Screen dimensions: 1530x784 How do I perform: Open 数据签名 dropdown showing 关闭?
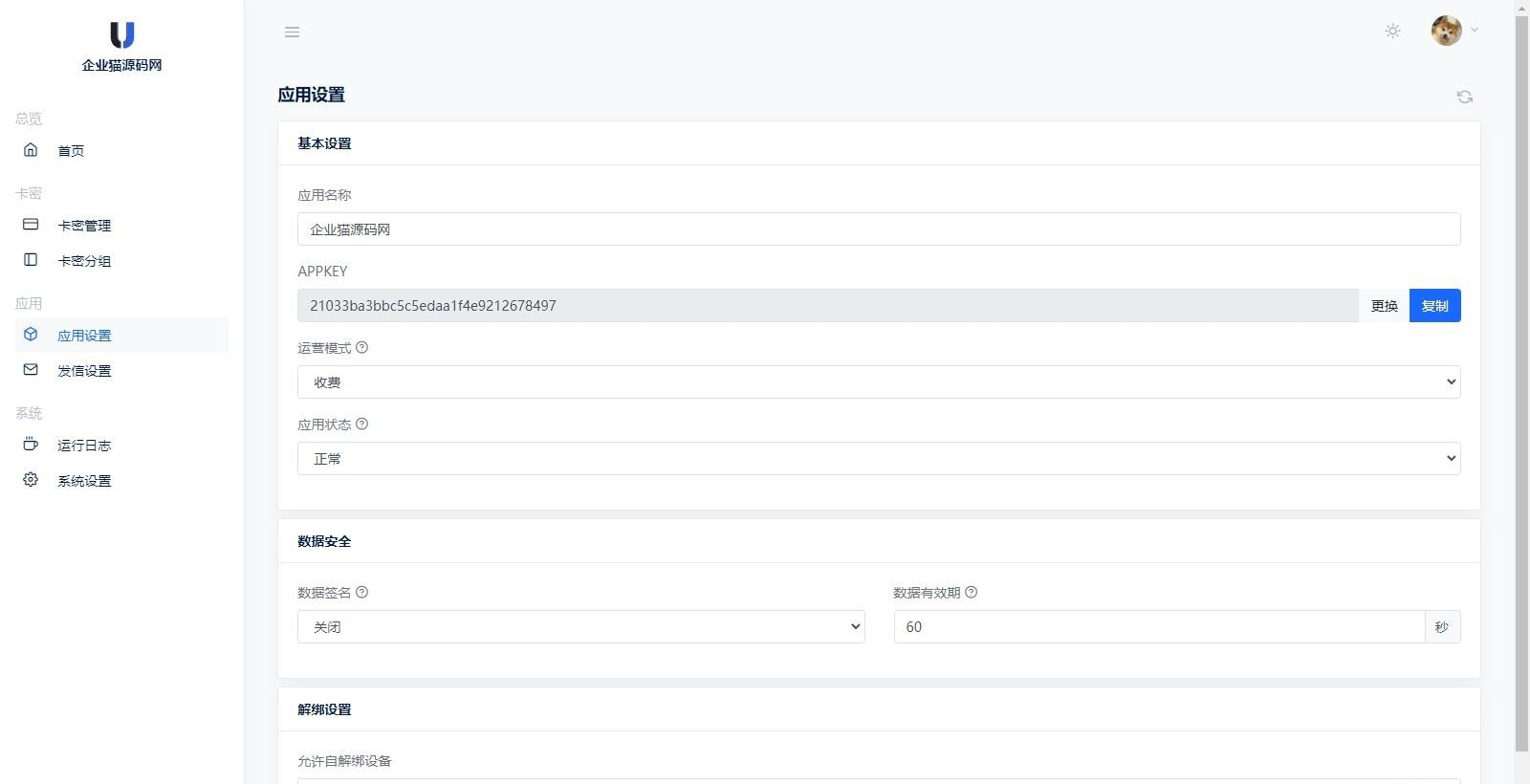[x=581, y=627]
